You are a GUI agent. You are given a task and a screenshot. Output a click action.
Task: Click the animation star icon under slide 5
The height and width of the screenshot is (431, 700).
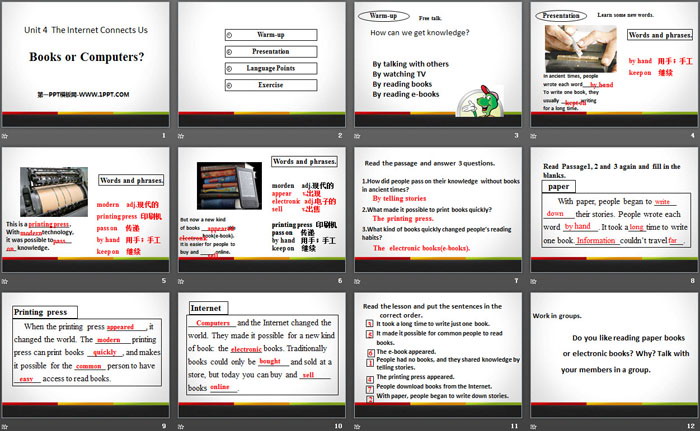click(x=5, y=281)
